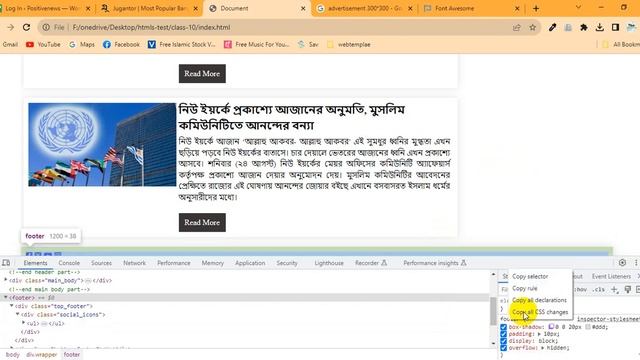Open DevTools three-dot customize menu
This screenshot has height=360, width=640.
point(636,263)
